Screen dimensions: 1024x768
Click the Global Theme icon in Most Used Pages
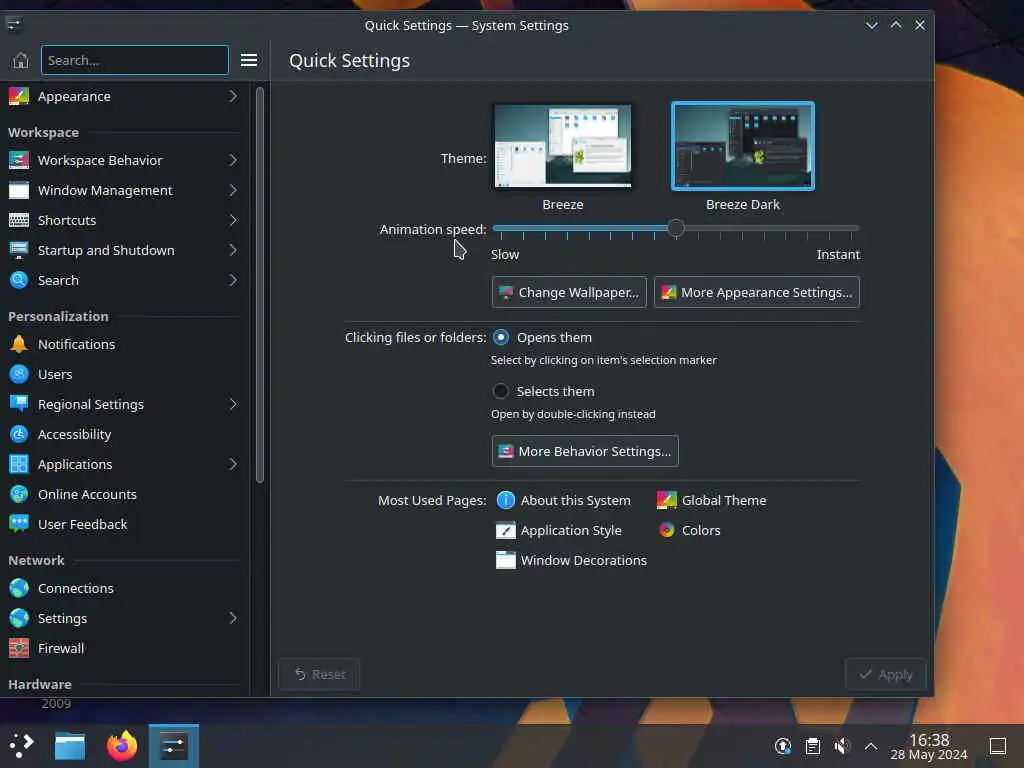666,500
